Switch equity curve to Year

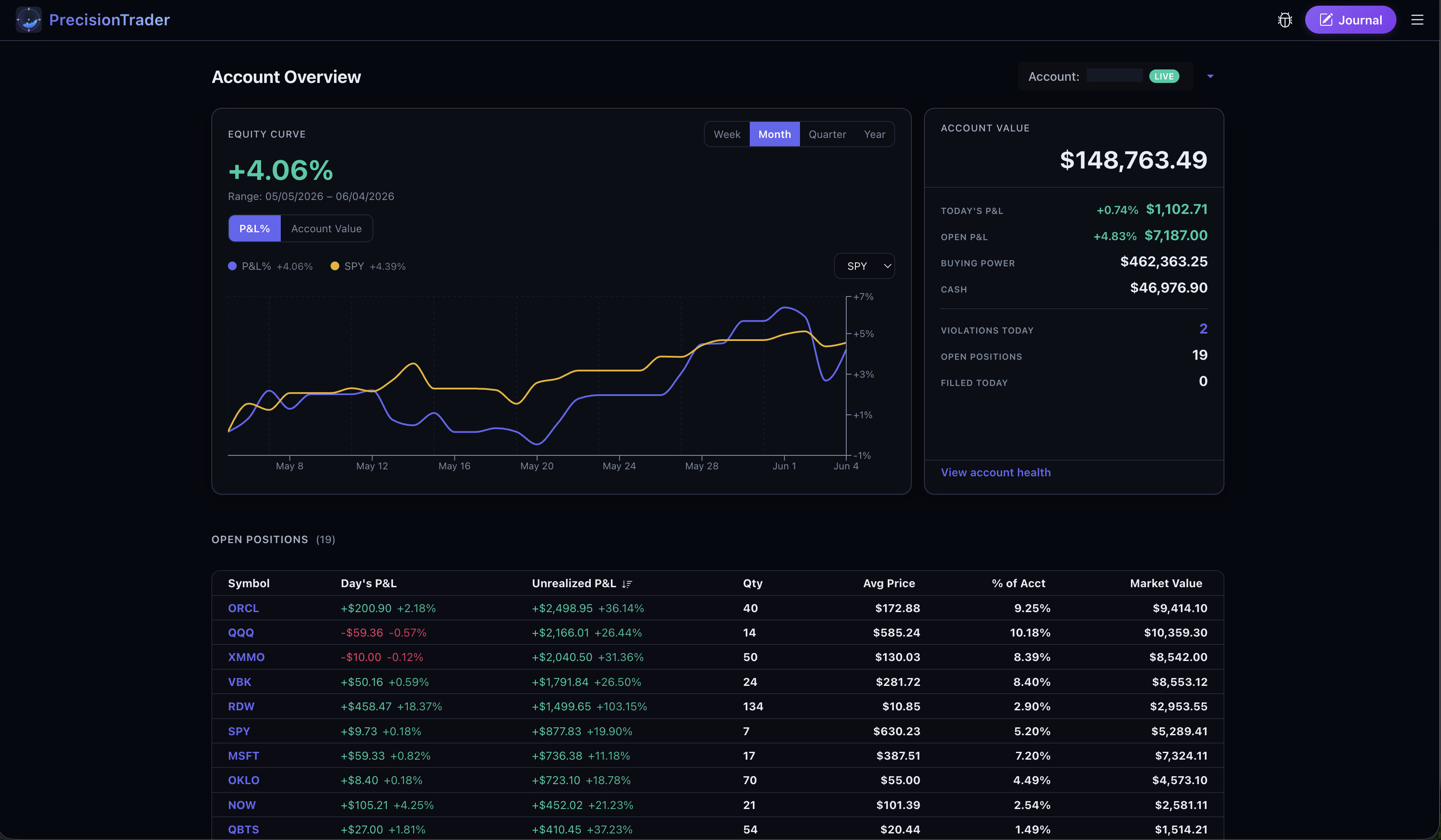tap(874, 134)
